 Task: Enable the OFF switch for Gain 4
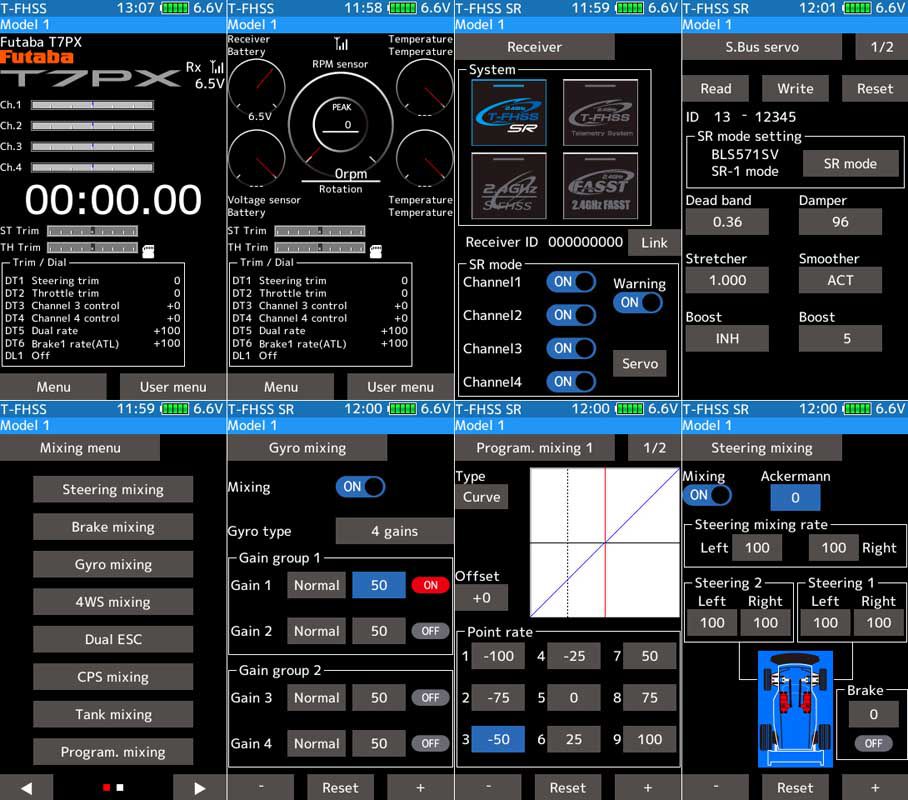pyautogui.click(x=430, y=743)
